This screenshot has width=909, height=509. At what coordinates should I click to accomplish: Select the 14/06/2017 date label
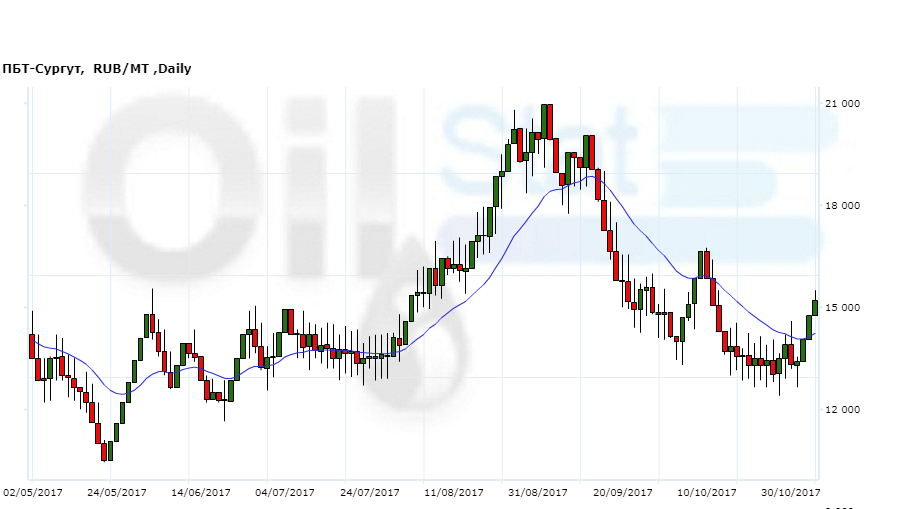click(x=201, y=493)
